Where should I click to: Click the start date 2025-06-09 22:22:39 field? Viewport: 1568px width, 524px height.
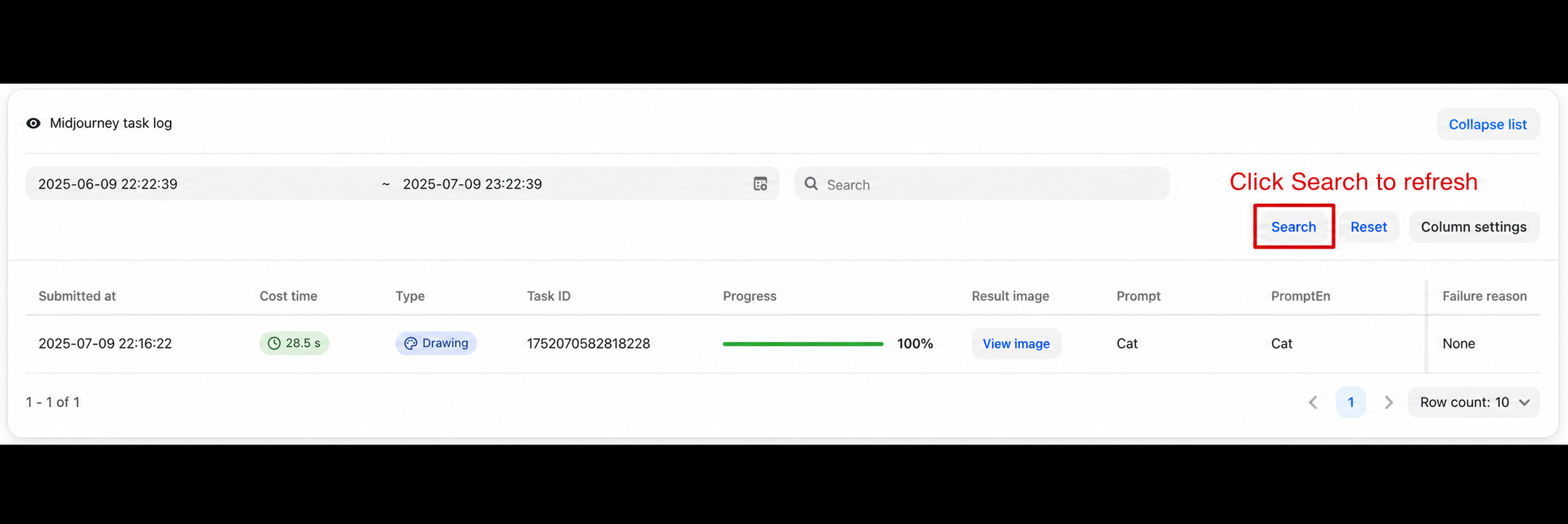coord(108,184)
